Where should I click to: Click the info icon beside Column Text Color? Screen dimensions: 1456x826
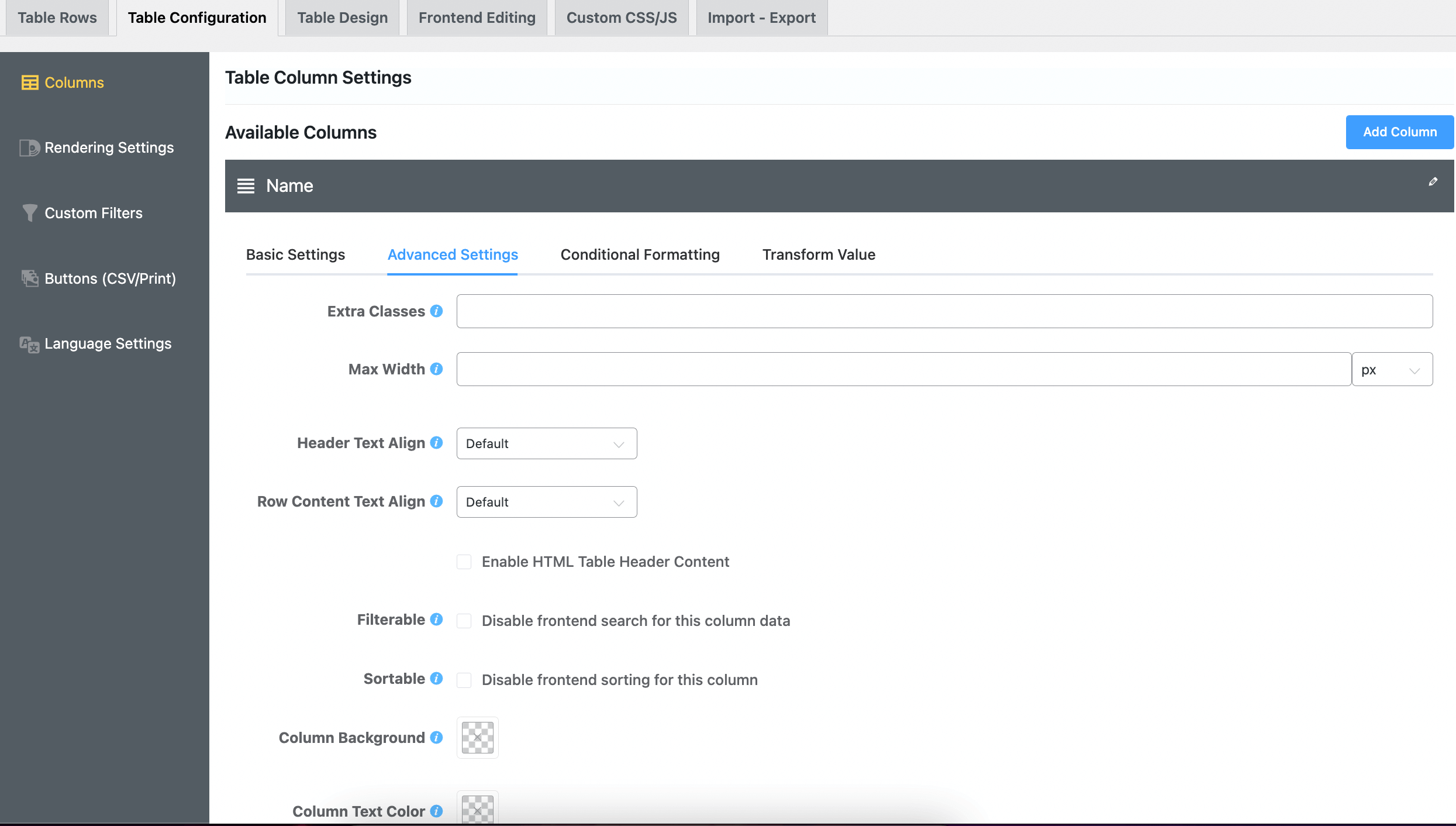tap(436, 811)
